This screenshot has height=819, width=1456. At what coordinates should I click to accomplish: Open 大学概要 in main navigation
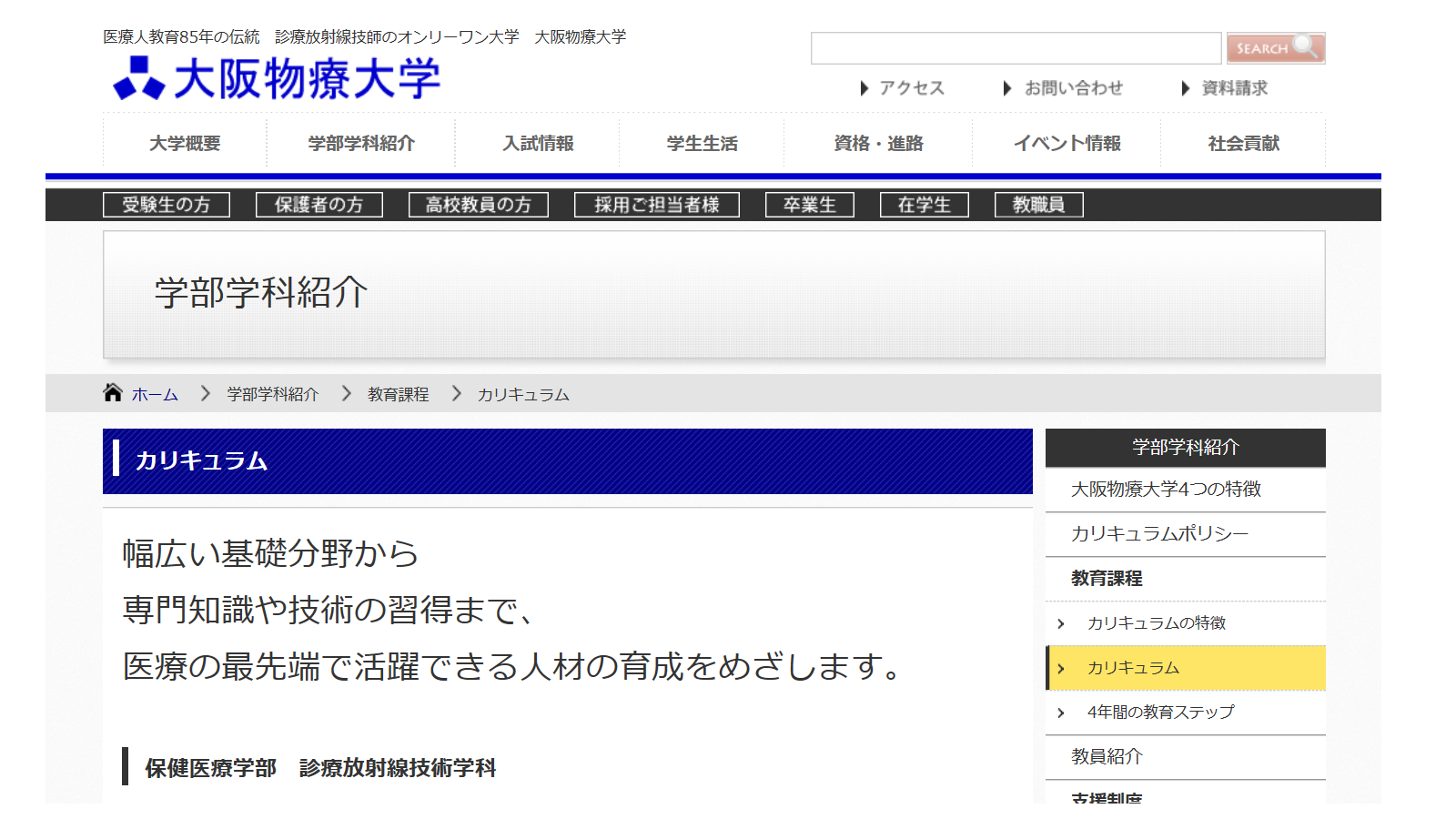[x=185, y=143]
